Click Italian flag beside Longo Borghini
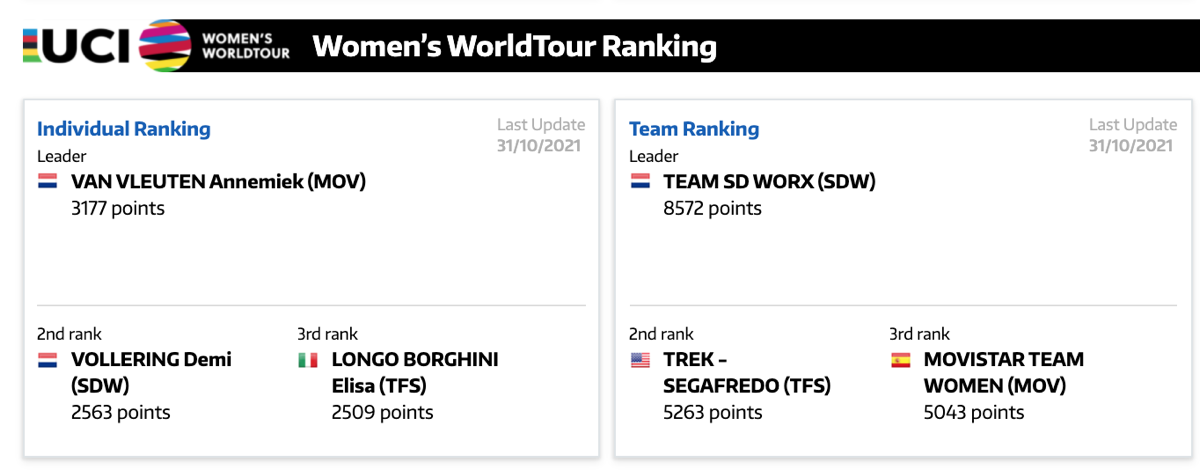This screenshot has width=1200, height=470. [308, 360]
